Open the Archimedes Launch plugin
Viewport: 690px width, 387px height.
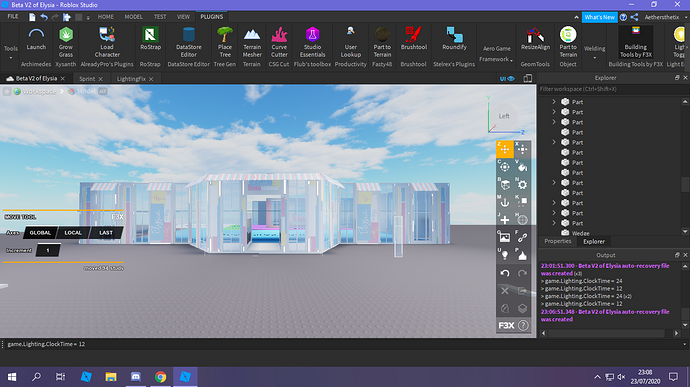coord(36,39)
